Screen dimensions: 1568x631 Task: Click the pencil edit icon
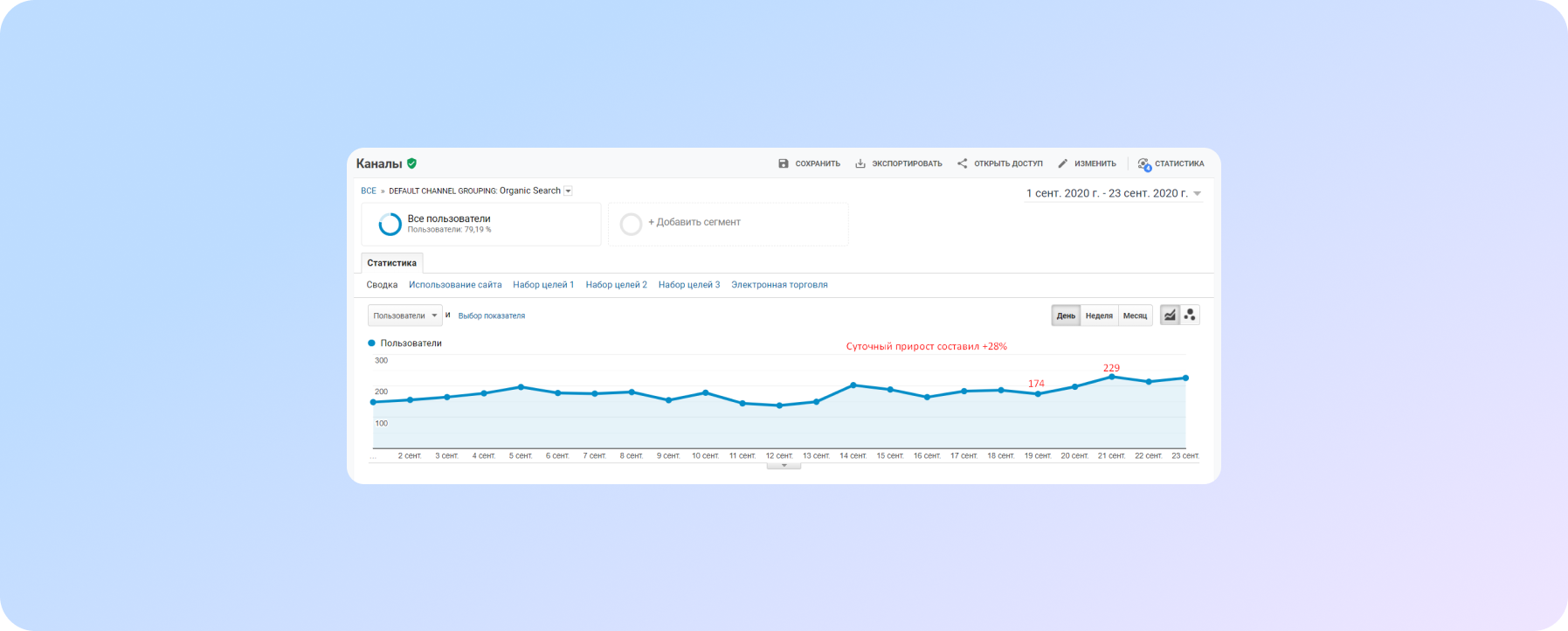(1063, 163)
